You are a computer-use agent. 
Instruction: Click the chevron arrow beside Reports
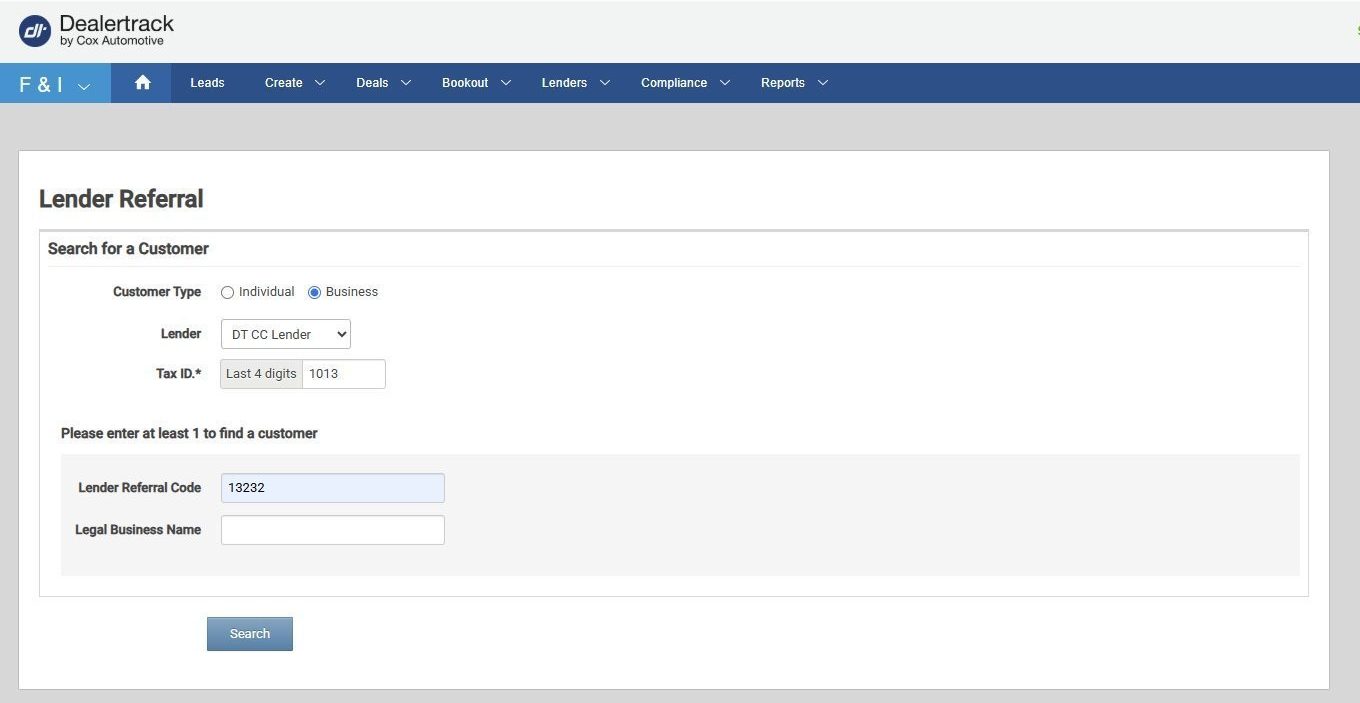tap(823, 83)
